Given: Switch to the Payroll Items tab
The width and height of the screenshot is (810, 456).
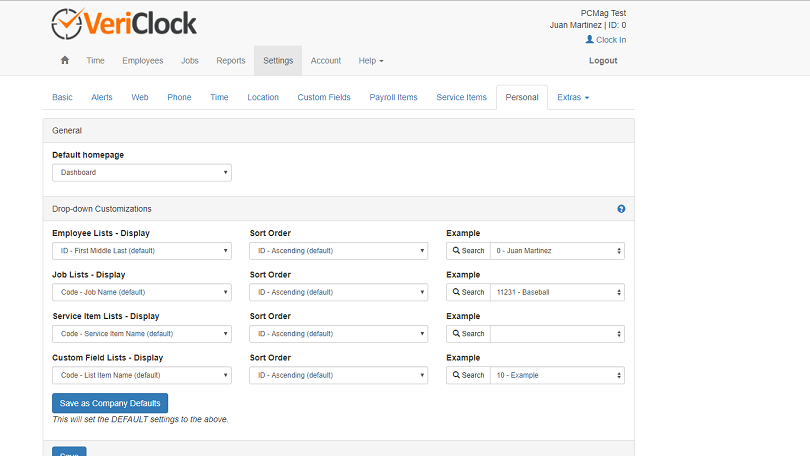Looking at the screenshot, I should [393, 97].
